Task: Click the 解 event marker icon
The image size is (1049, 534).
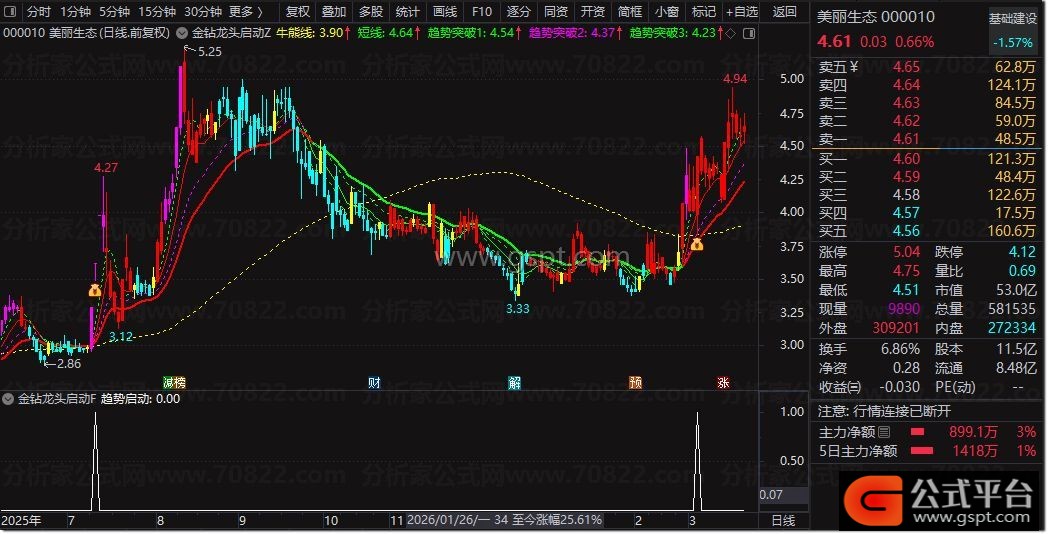Action: point(514,382)
